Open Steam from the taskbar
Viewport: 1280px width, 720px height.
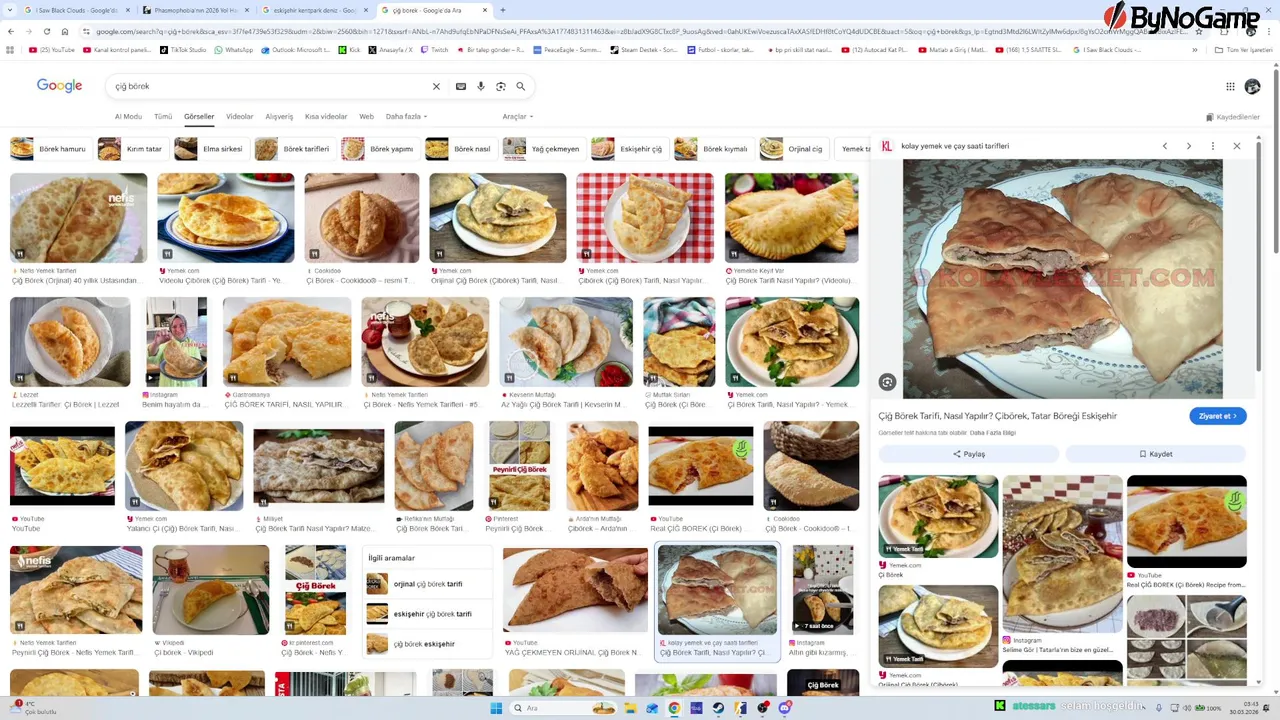(x=718, y=708)
